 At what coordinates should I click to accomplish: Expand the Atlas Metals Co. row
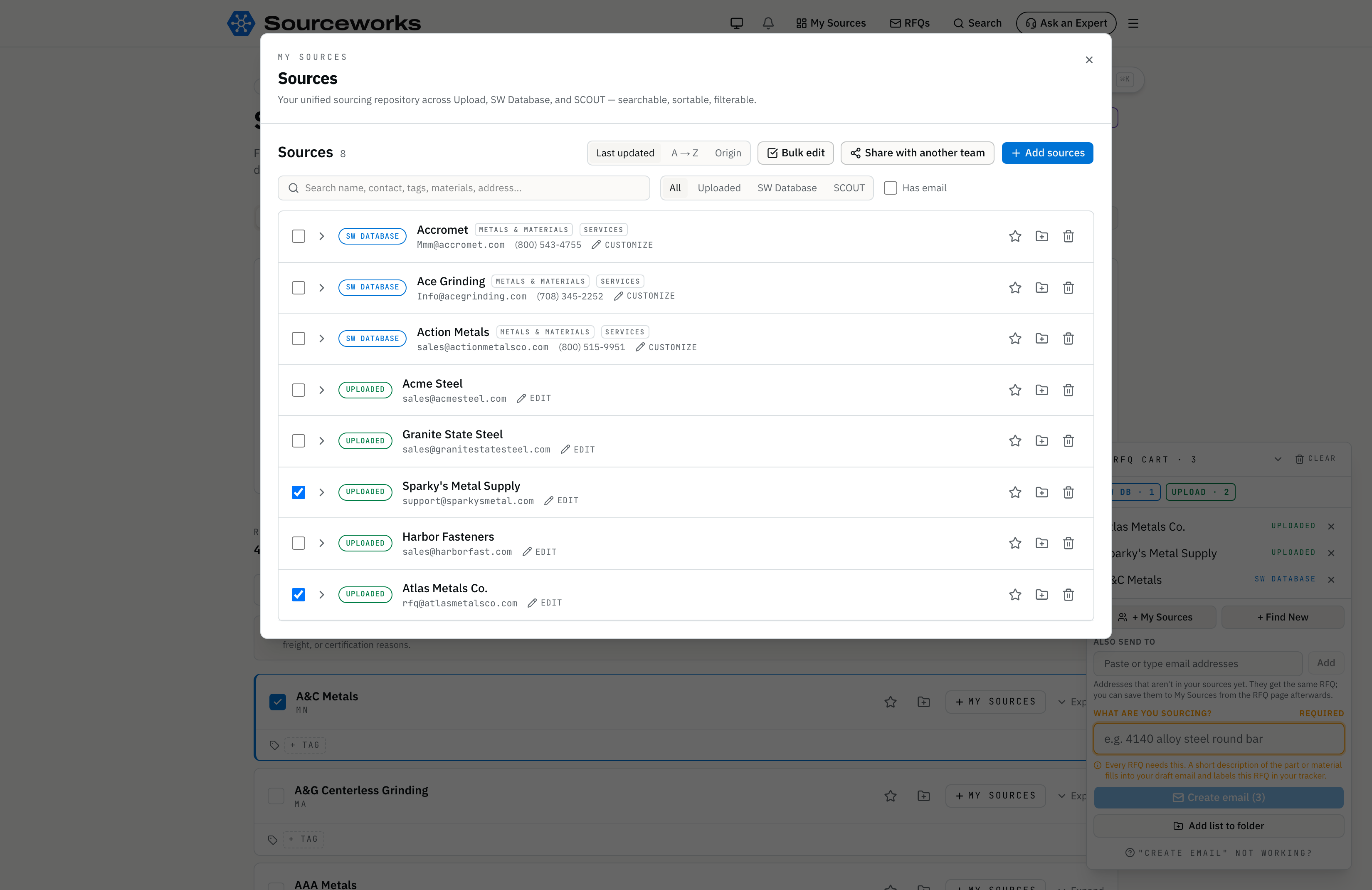tap(322, 595)
